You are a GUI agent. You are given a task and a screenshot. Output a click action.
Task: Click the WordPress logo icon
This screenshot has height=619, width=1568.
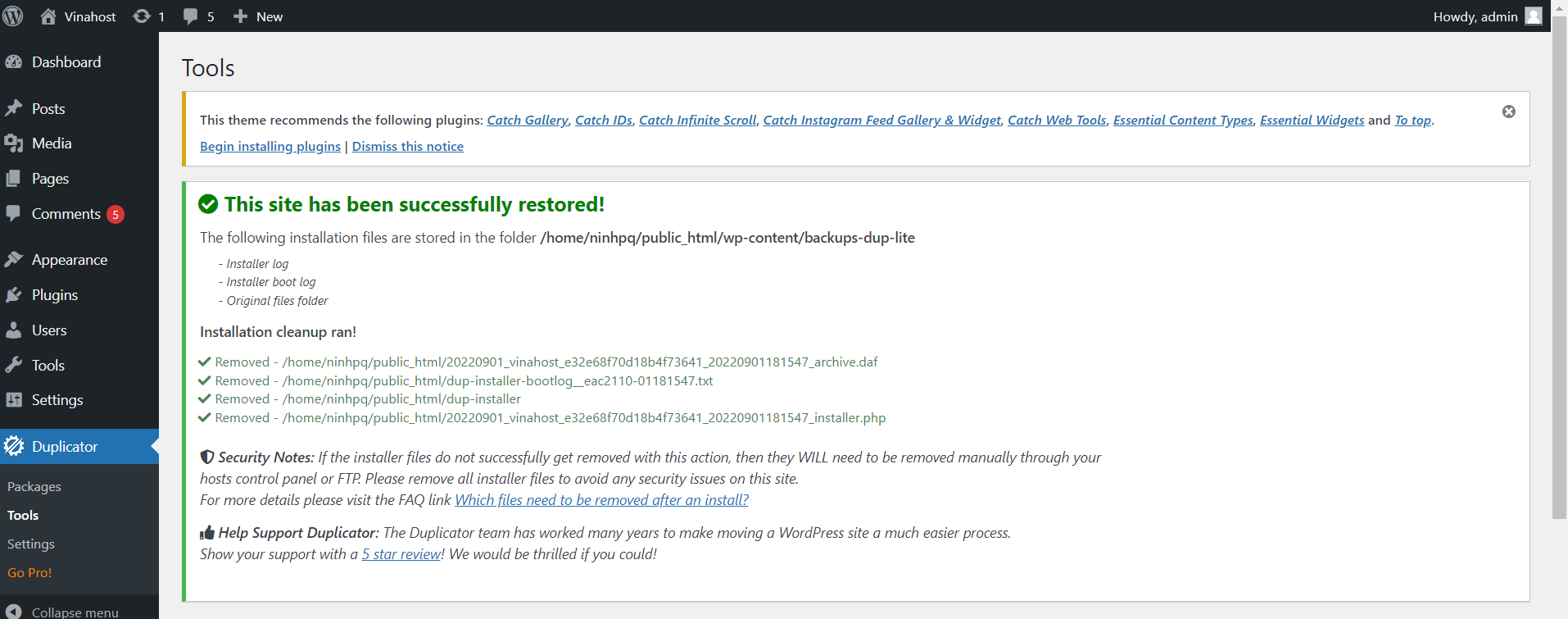click(x=13, y=16)
